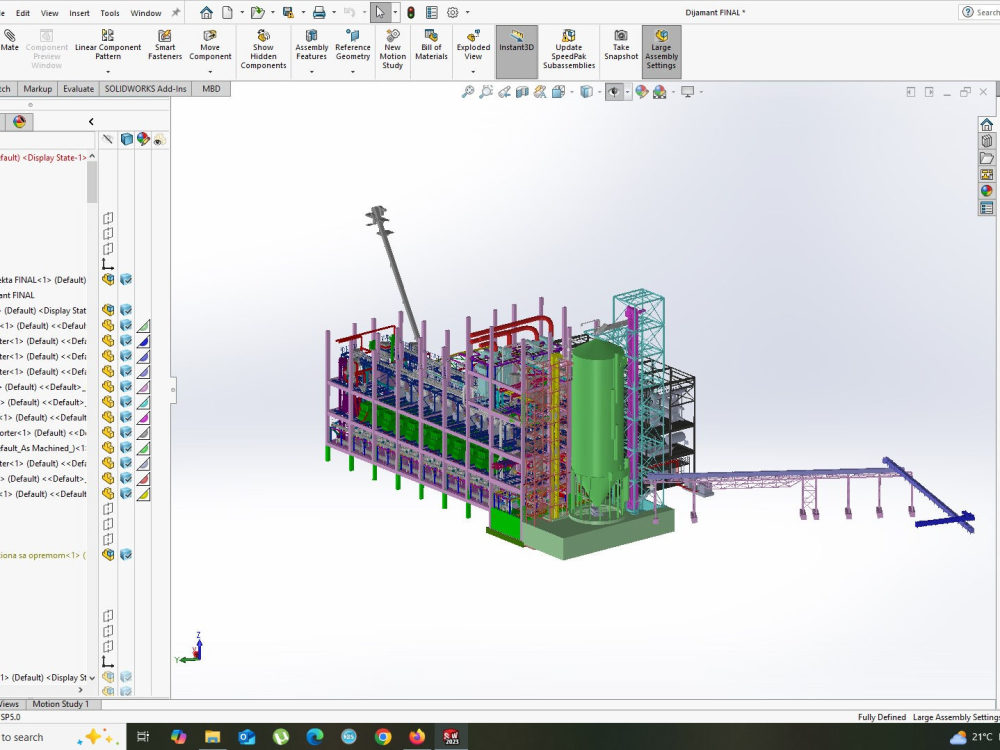Open the Save options dropdown arrow

click(x=303, y=12)
